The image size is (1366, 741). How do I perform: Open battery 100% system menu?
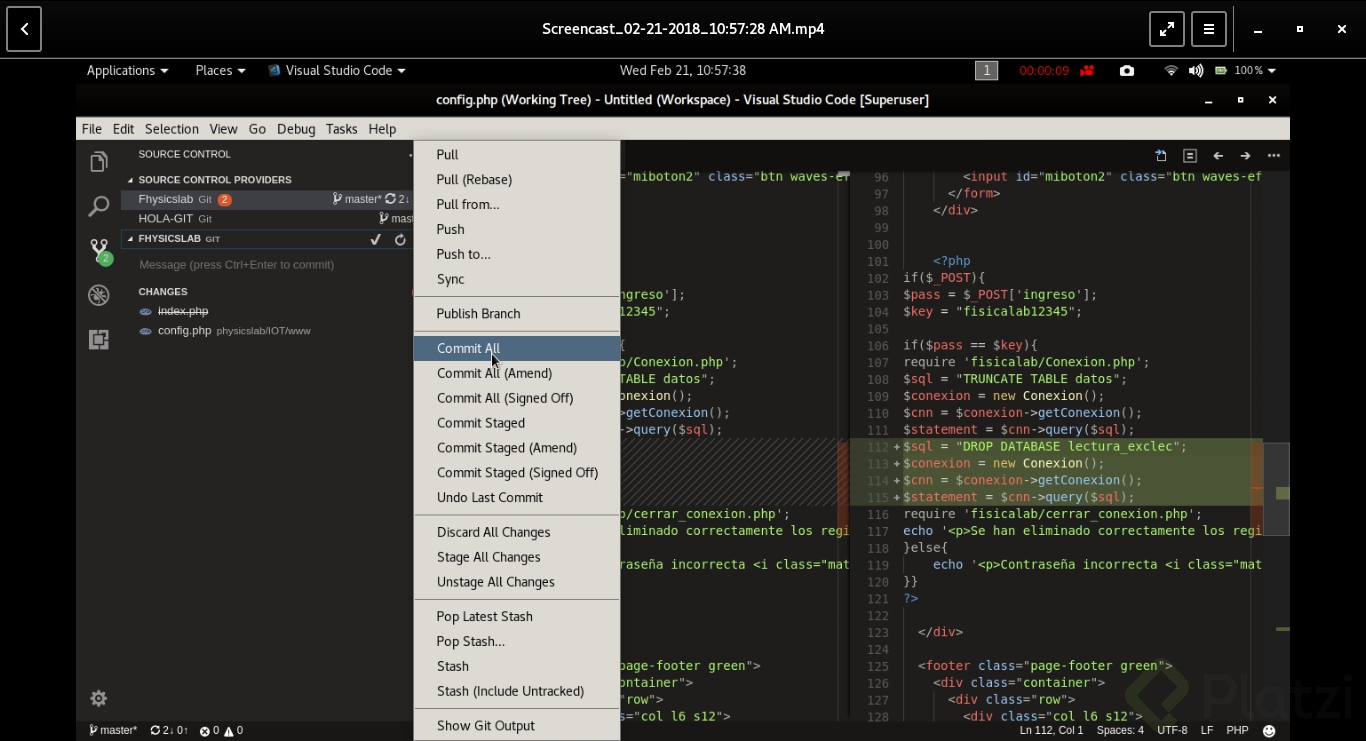1246,71
